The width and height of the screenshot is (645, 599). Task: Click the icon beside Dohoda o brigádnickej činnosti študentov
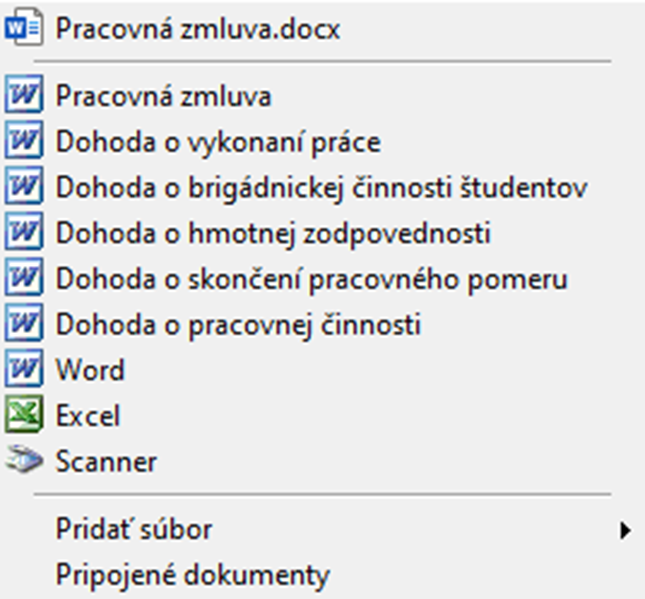[x=23, y=186]
